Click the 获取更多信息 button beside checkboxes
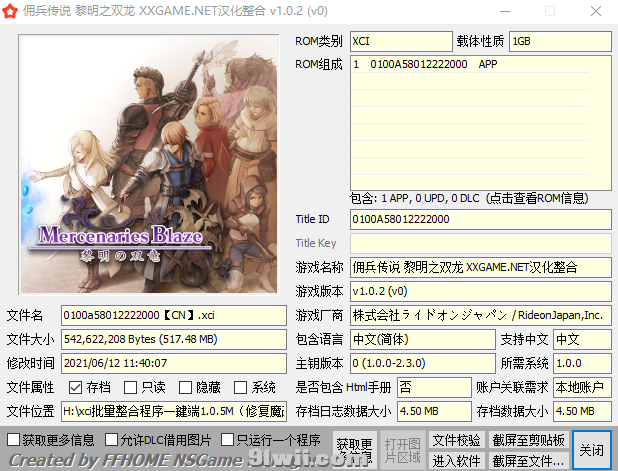618x471 pixels. (354, 450)
